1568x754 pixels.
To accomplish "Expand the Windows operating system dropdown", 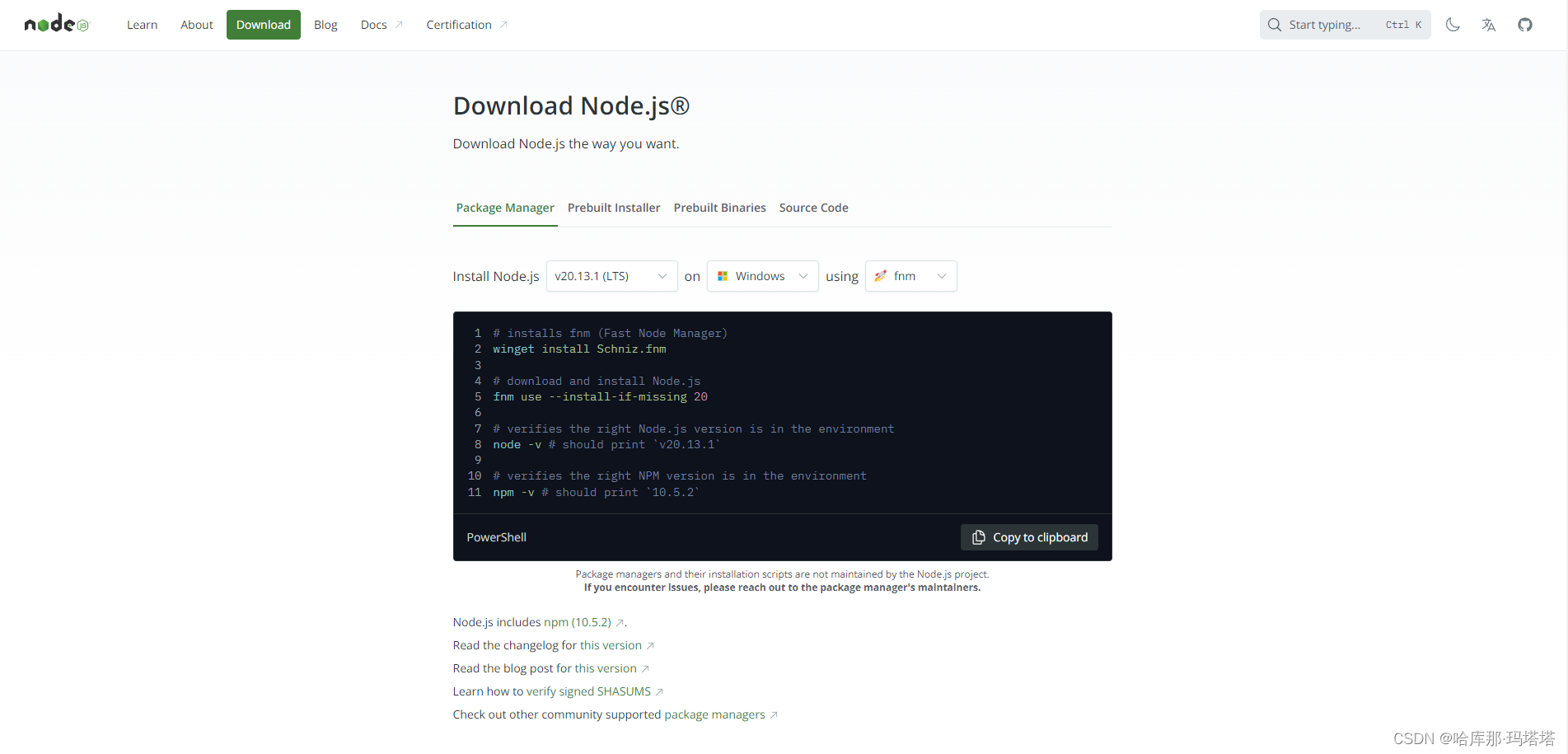I will (761, 275).
